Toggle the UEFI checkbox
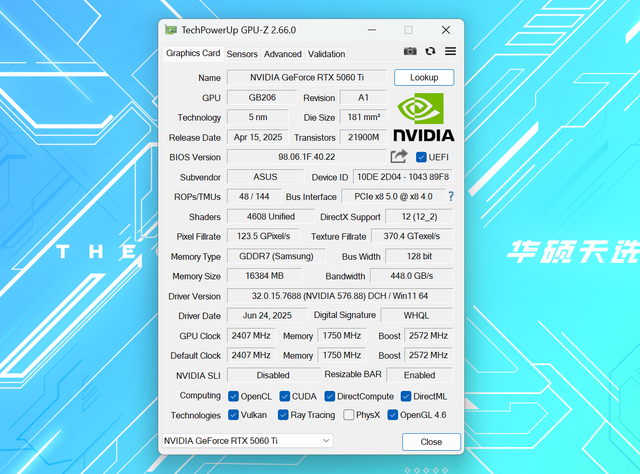 pos(421,157)
